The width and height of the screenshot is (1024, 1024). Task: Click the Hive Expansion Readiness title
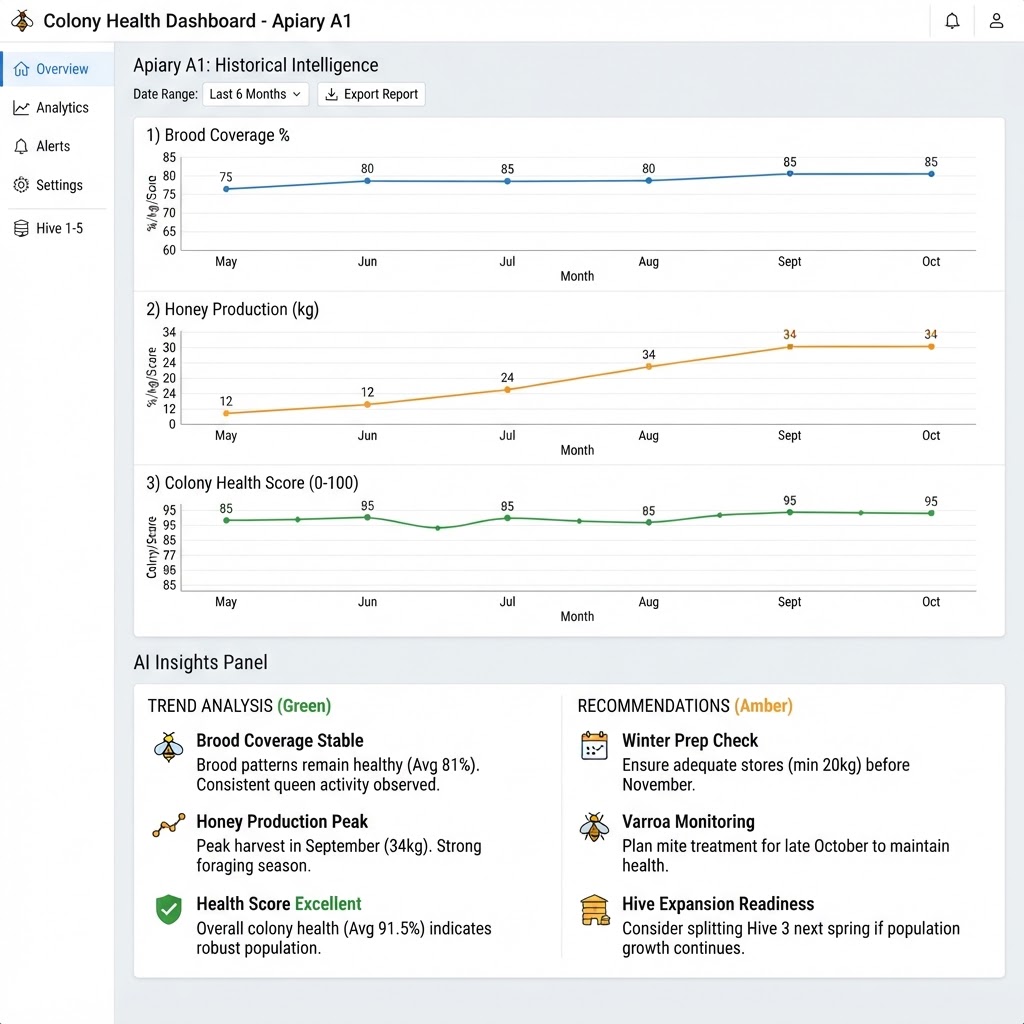(x=718, y=904)
